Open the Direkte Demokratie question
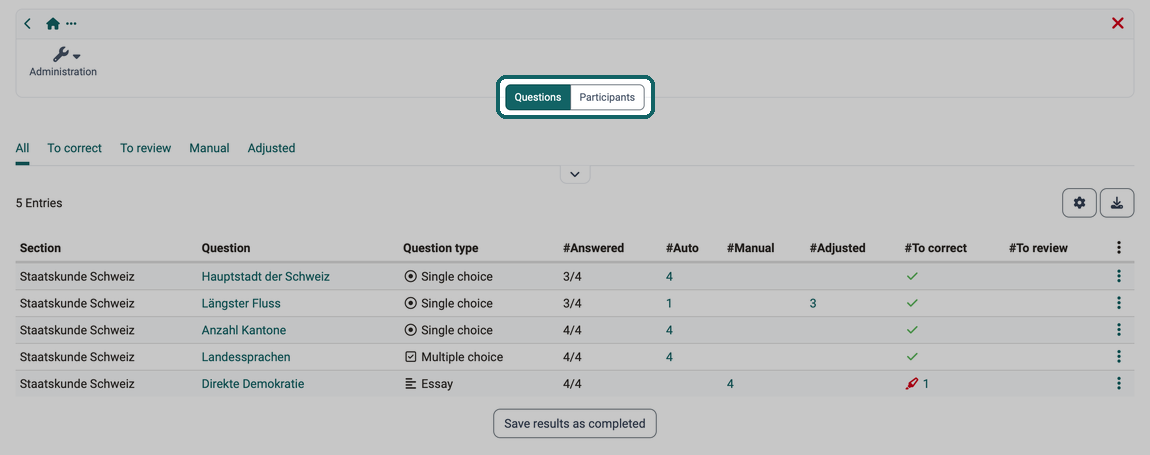Screen dimensions: 1150x455 click(x=253, y=383)
